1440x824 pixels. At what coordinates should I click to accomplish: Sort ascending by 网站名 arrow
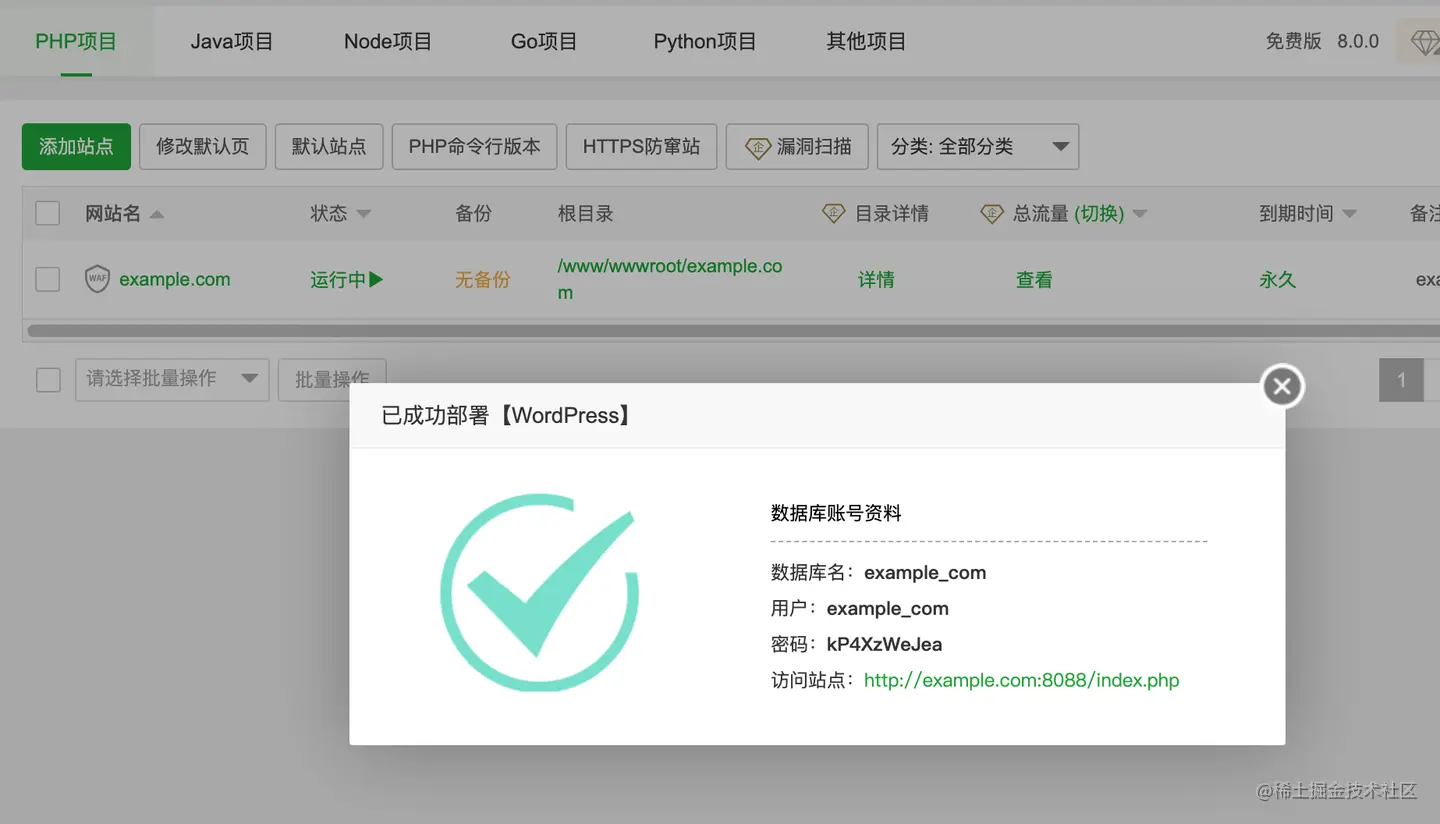tap(156, 214)
